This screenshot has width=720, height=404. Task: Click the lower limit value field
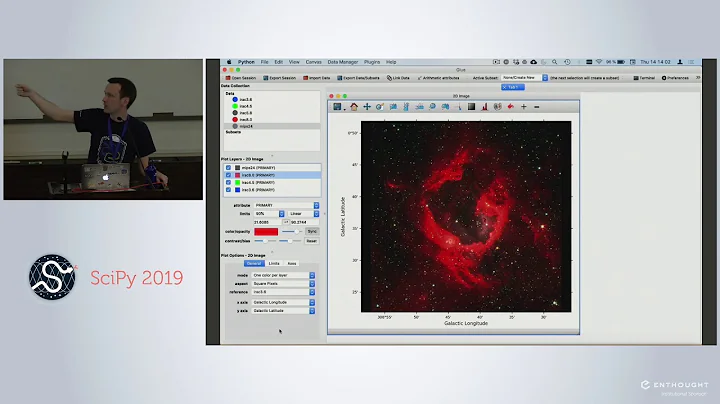coord(267,222)
